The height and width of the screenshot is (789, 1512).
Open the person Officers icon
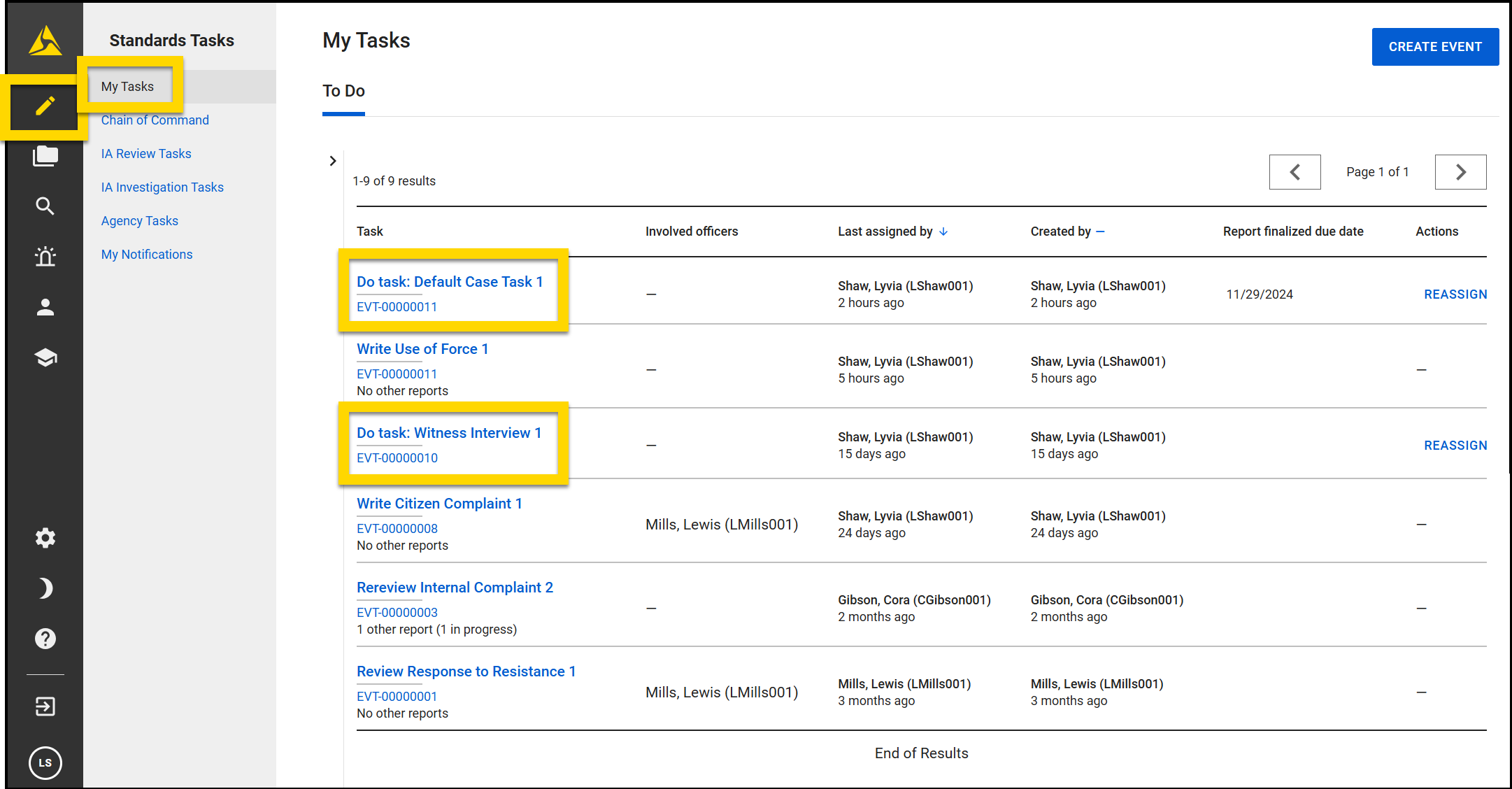tap(45, 307)
